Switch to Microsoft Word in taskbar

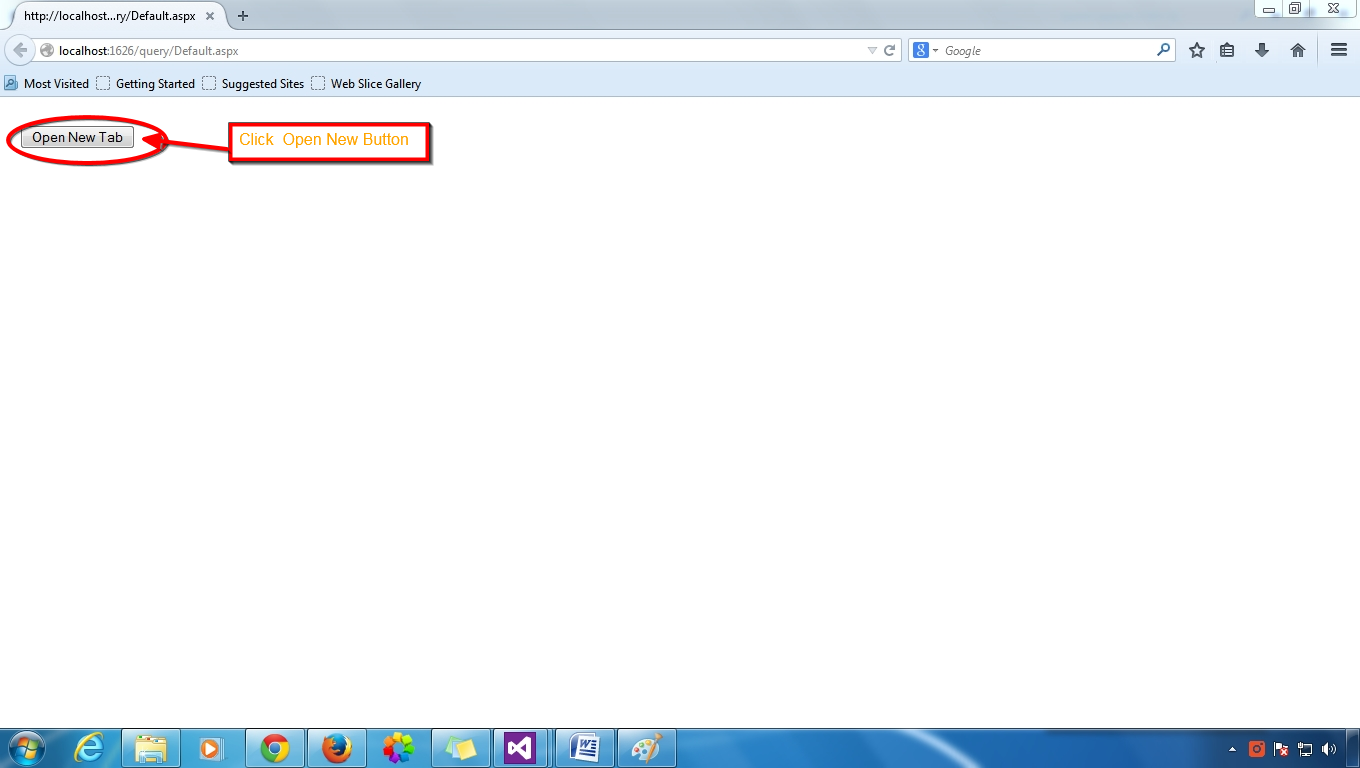coord(585,748)
